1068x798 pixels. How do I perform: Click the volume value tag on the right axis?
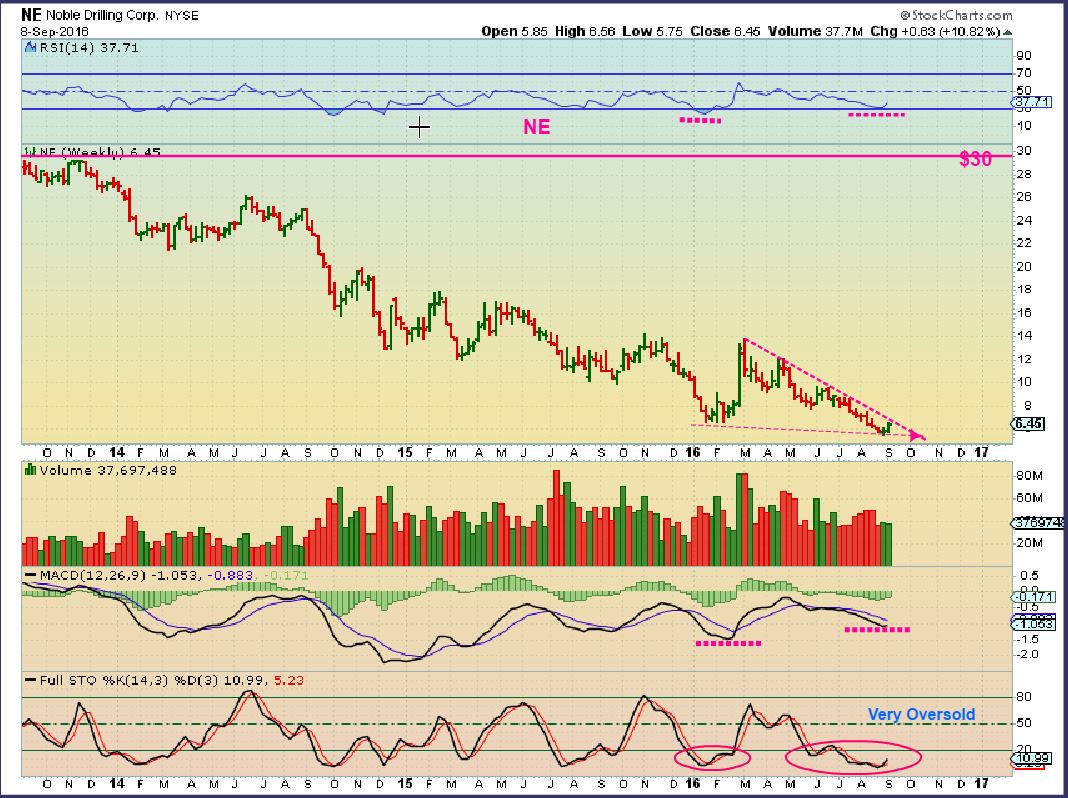[x=1035, y=524]
